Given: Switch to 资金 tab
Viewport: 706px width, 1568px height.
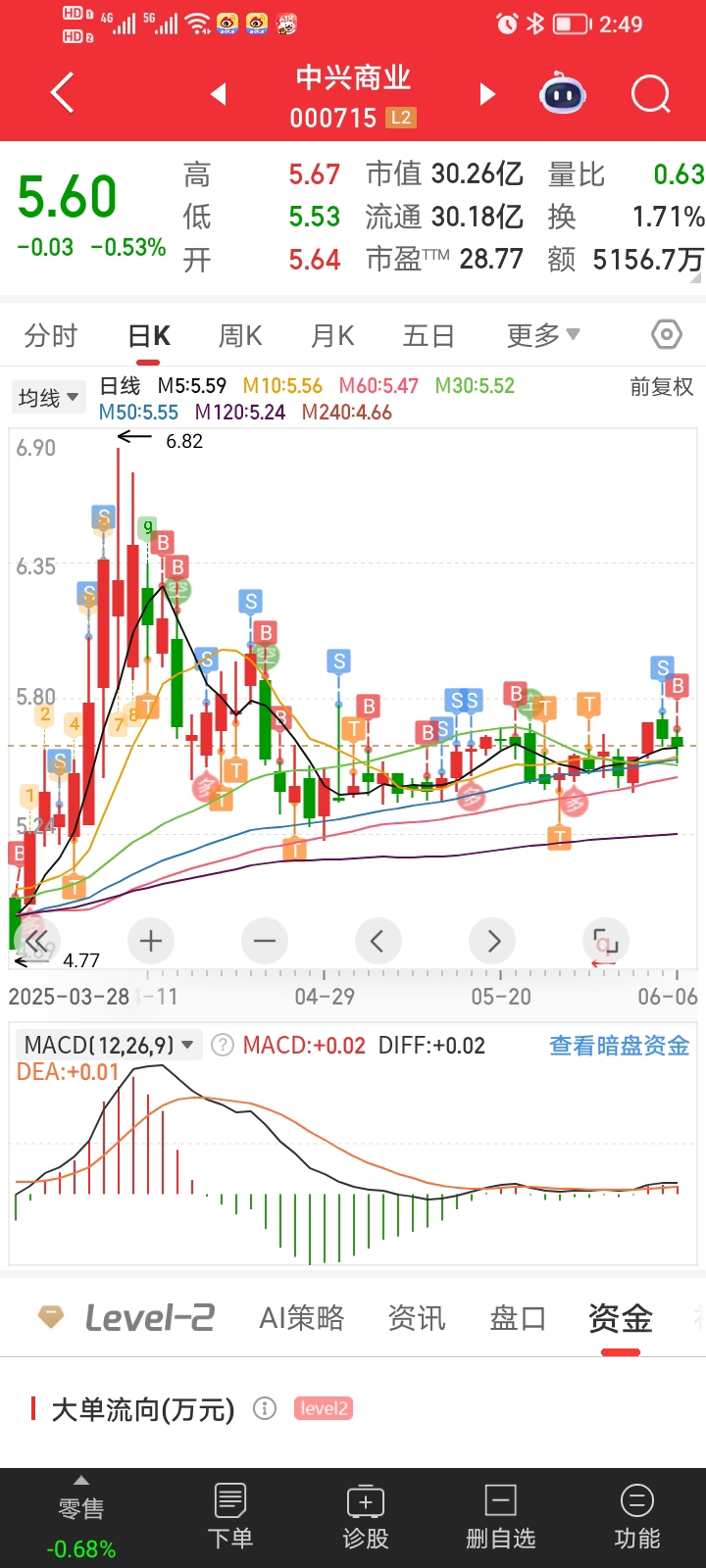Looking at the screenshot, I should [x=621, y=1318].
